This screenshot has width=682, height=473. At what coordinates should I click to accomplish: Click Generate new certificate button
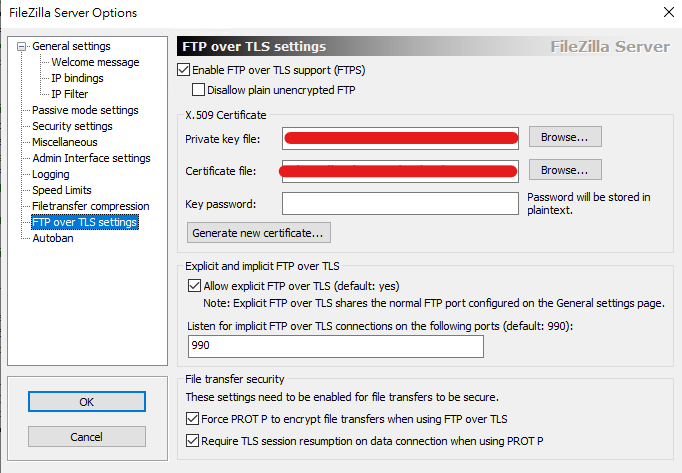pyautogui.click(x=259, y=233)
